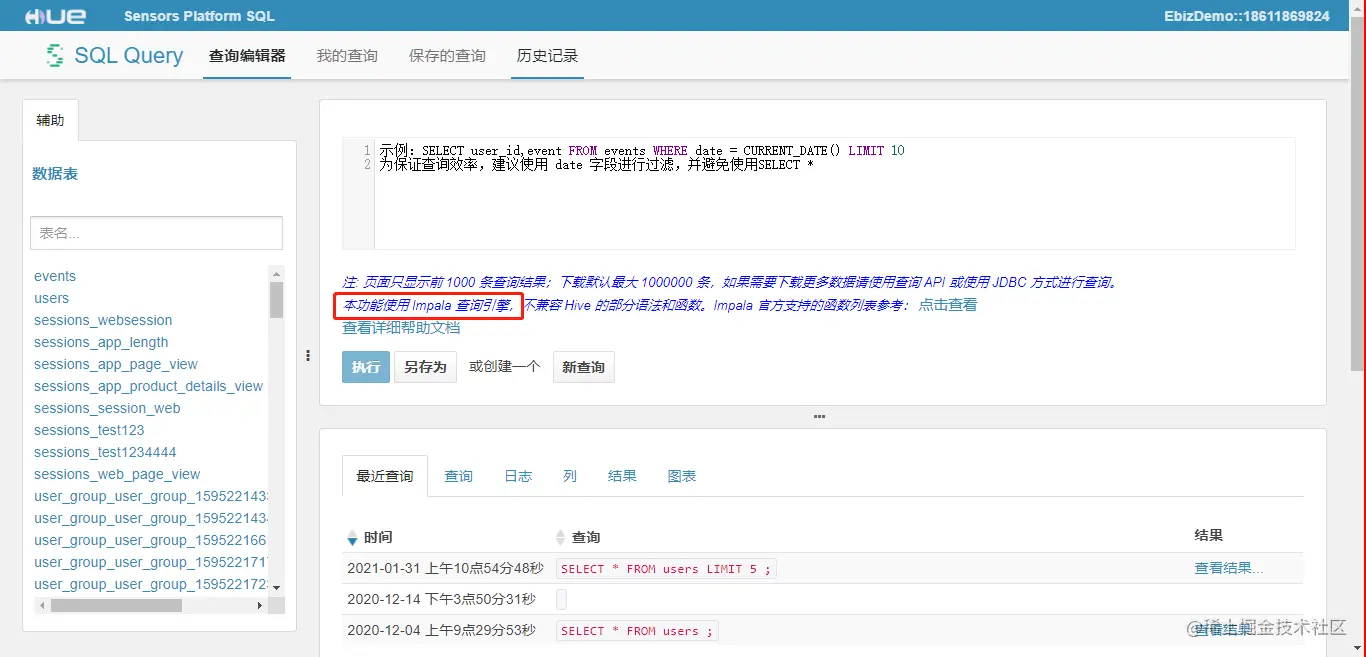The height and width of the screenshot is (657, 1366).
Task: Click the 新查询 button
Action: [583, 367]
